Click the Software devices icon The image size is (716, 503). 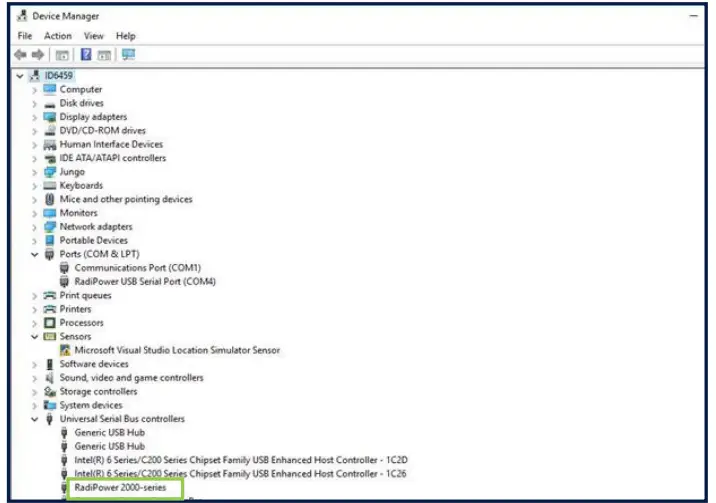click(49, 364)
